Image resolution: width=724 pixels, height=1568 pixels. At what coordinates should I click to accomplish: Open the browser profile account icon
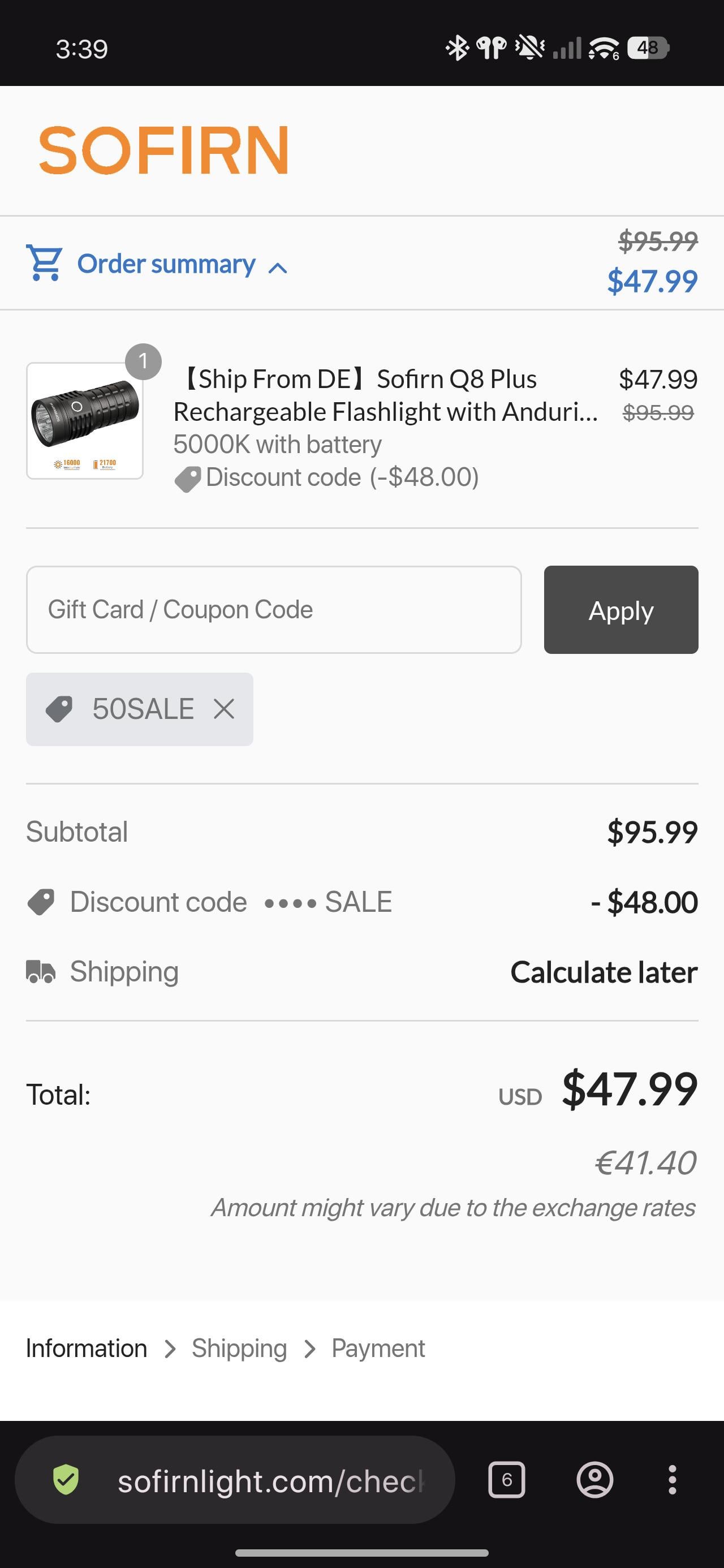[x=595, y=1480]
